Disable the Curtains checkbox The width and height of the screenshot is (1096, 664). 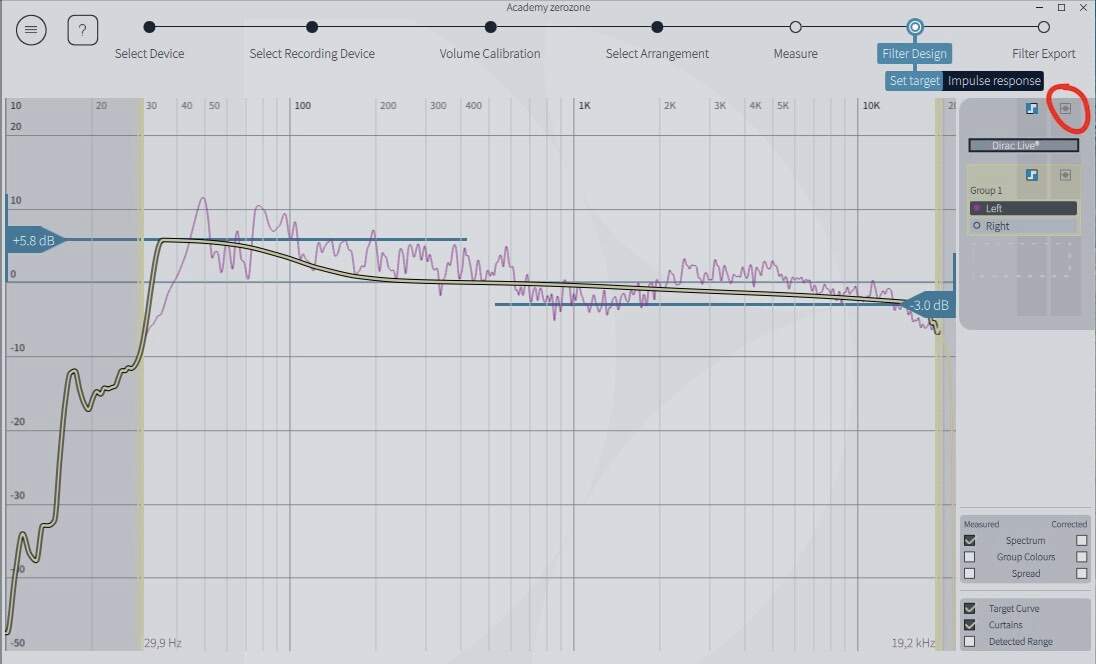tap(969, 624)
